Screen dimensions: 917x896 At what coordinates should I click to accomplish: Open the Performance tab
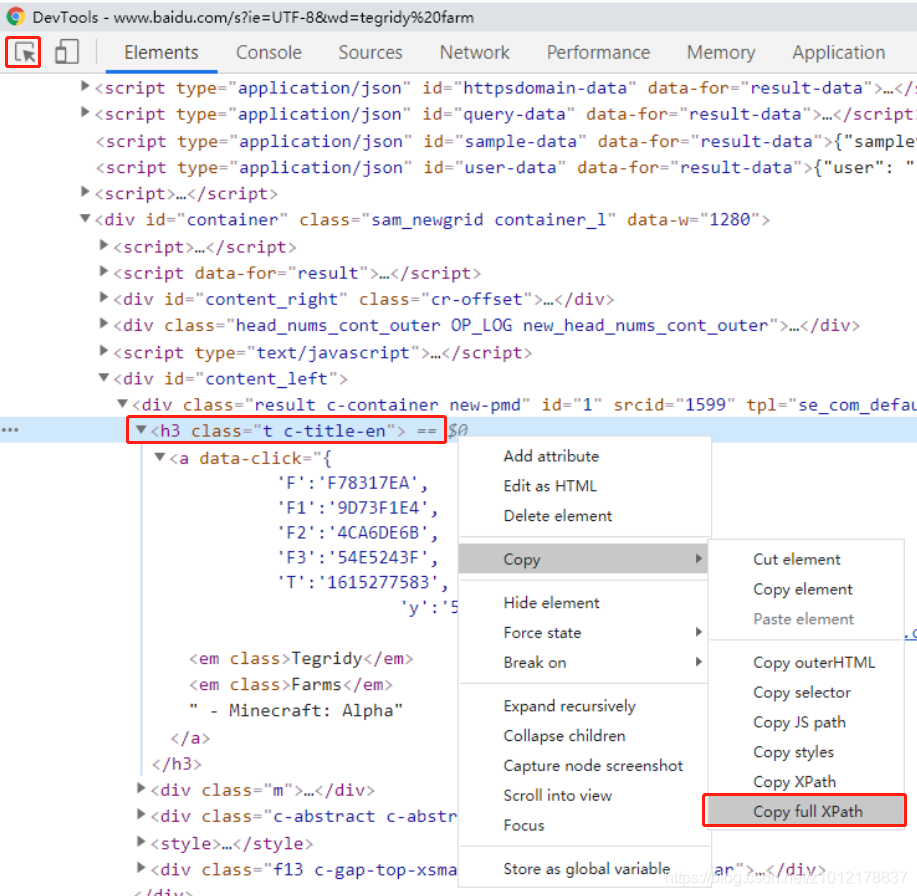(598, 53)
